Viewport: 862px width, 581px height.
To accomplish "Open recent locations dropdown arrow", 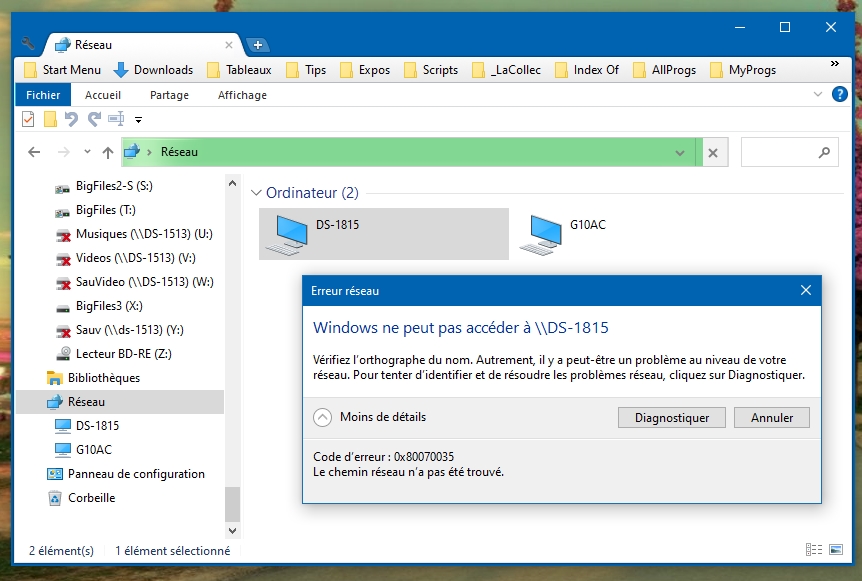I will click(87, 152).
